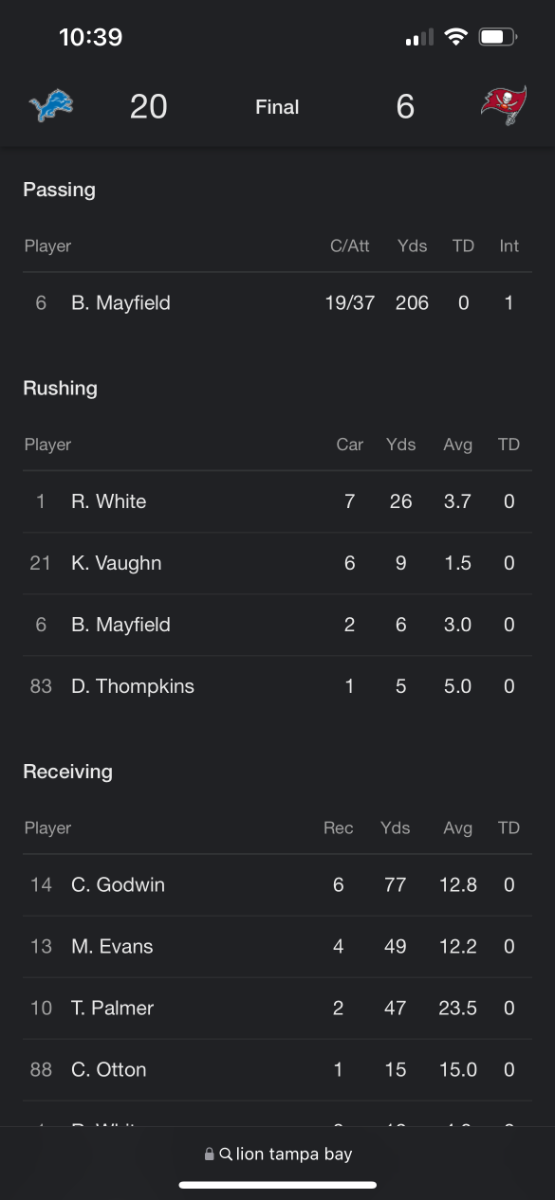Open B. Mayfield passing stats row
This screenshot has height=1200, width=555.
click(x=277, y=302)
